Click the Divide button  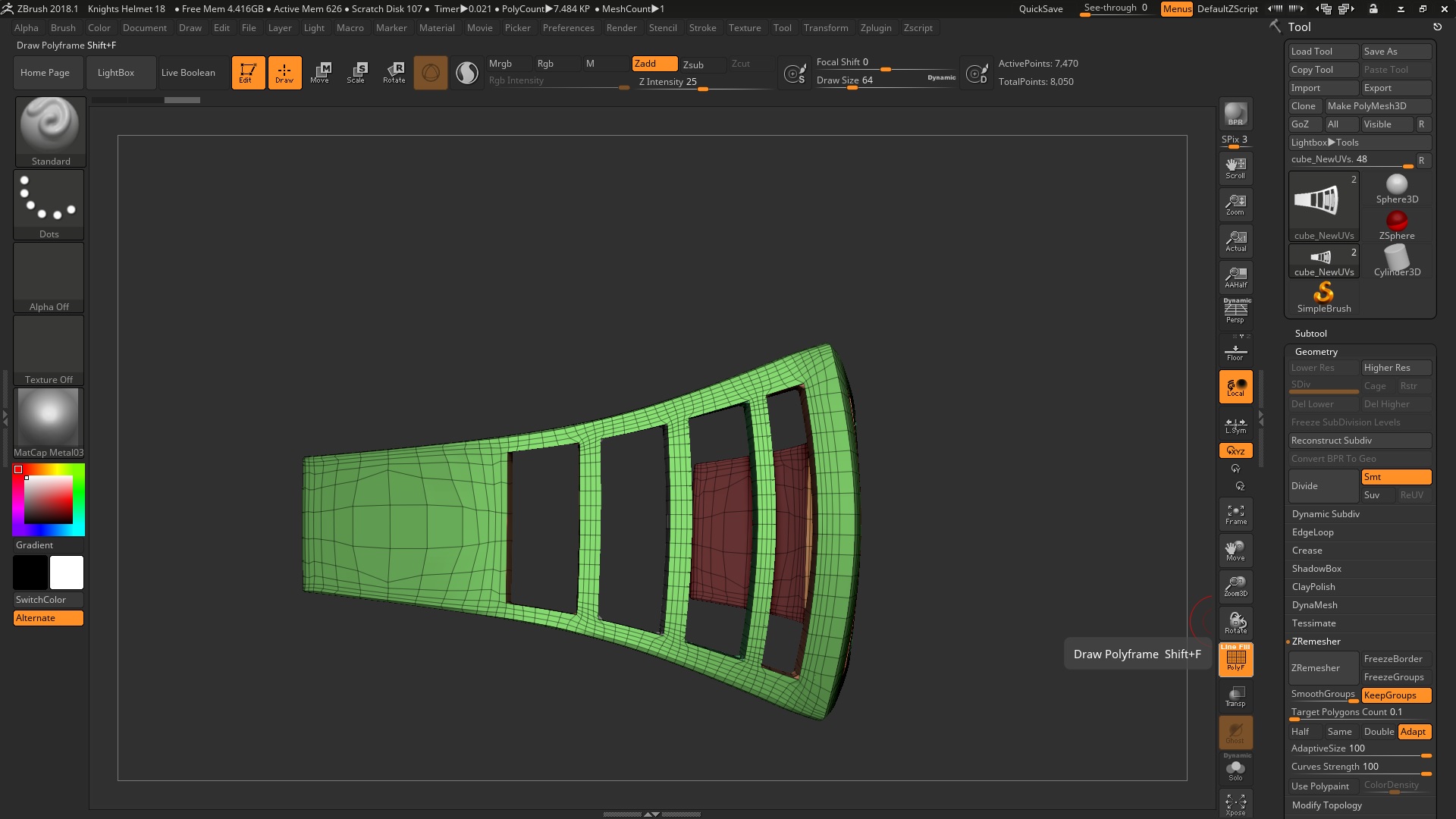coord(1323,486)
